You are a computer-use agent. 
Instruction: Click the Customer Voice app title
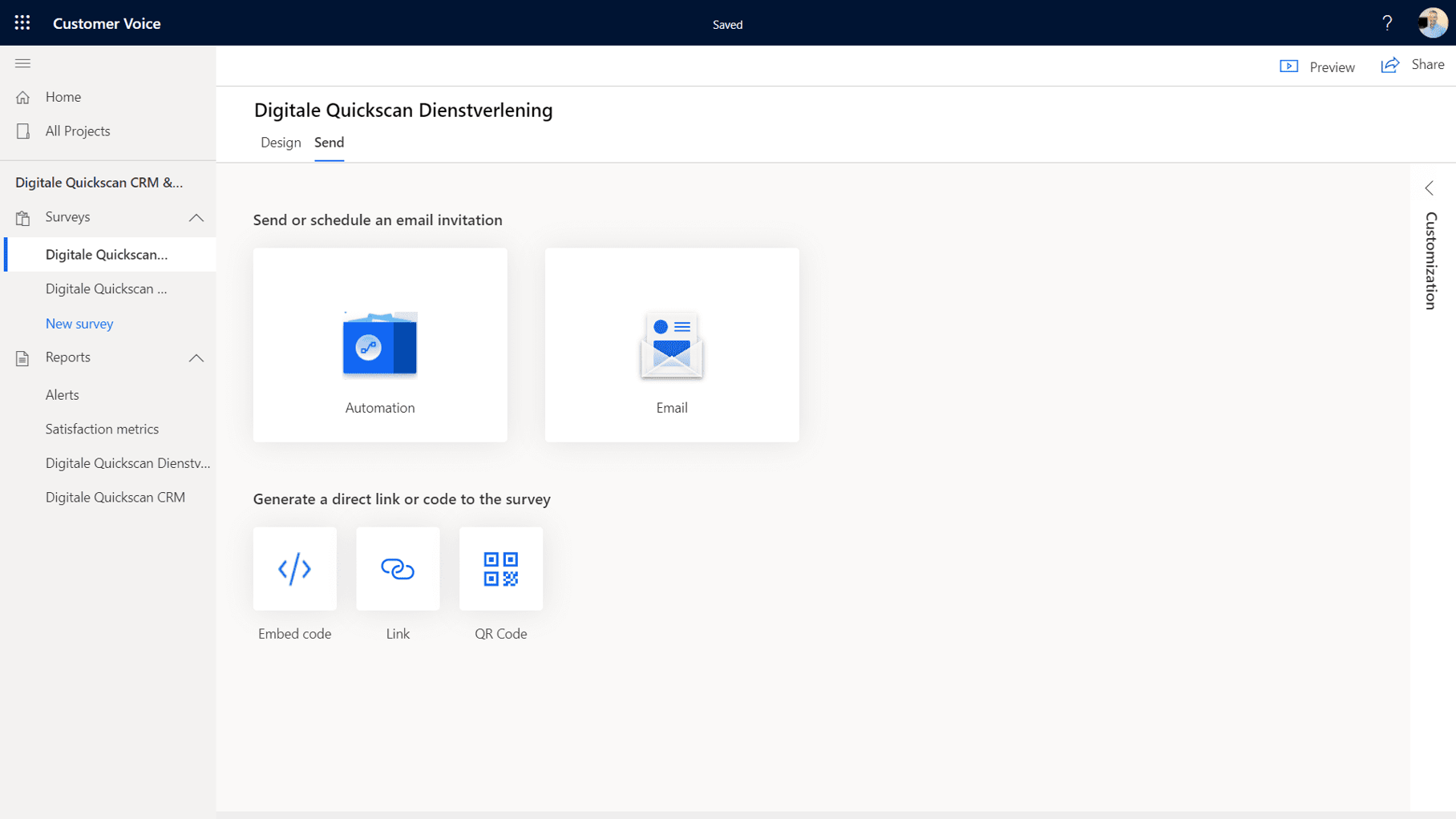(107, 24)
